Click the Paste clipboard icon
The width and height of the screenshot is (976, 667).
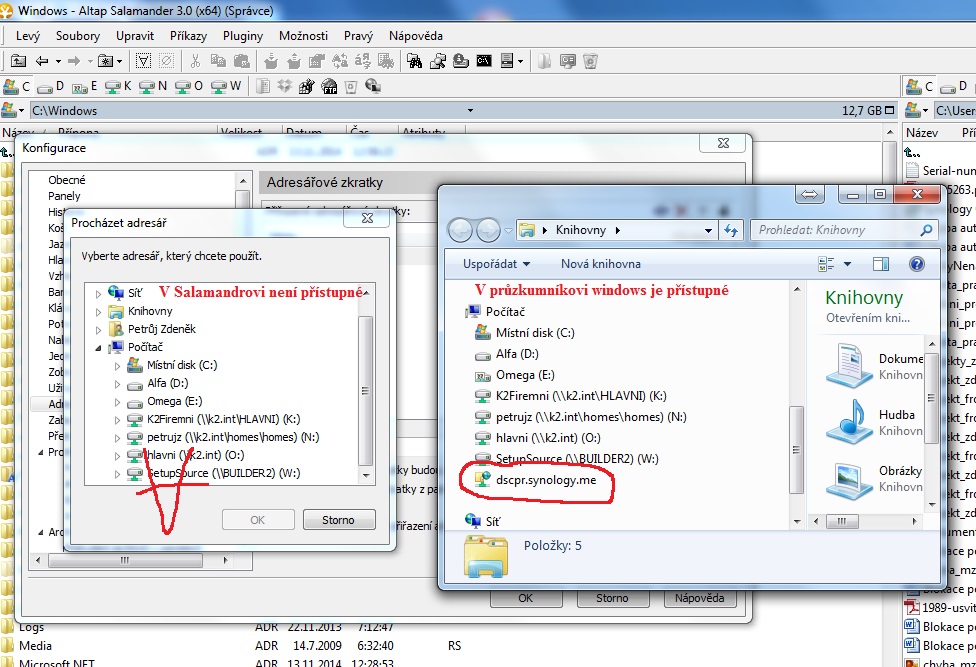[x=242, y=61]
